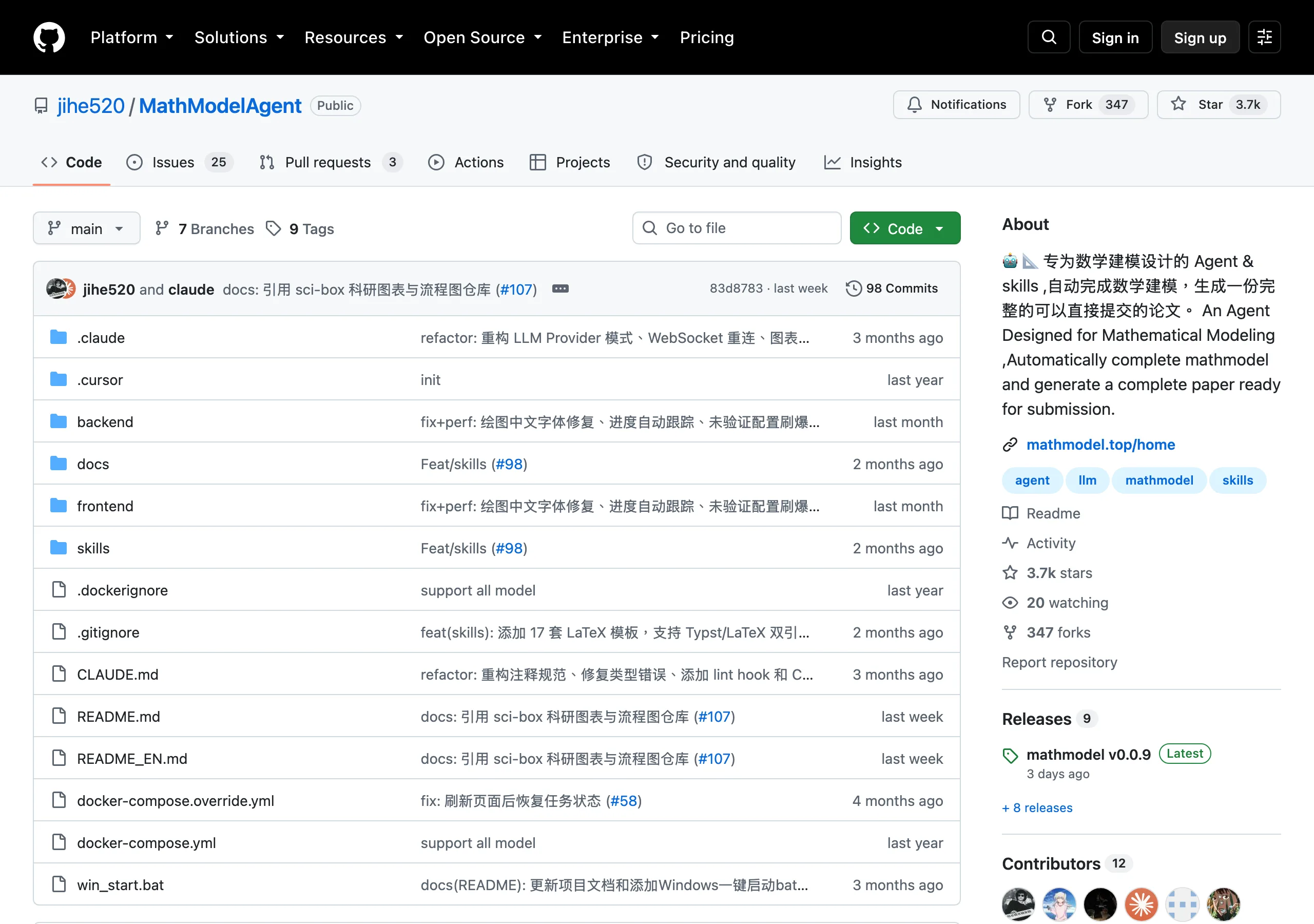Open the jihe520 owner link

(x=90, y=106)
